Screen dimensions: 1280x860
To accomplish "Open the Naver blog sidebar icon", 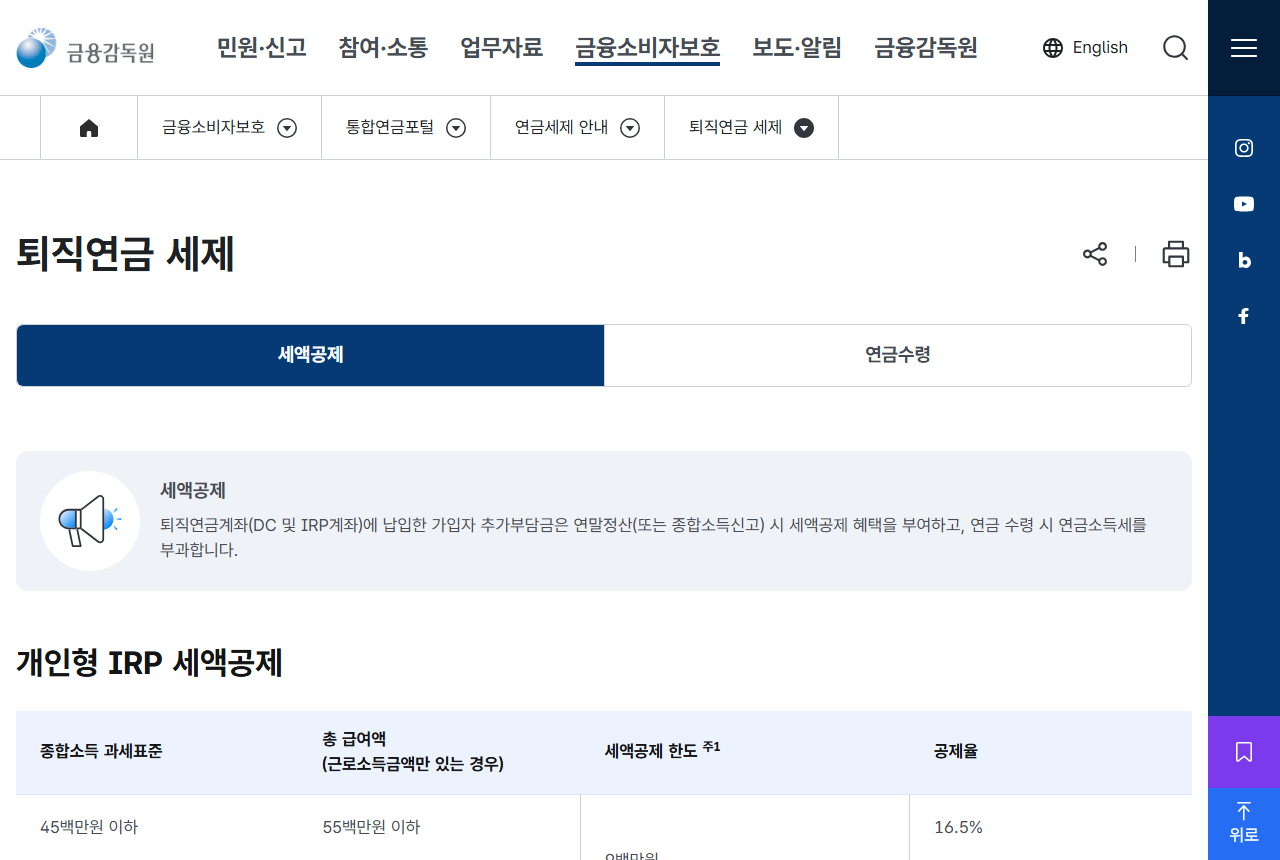I will [x=1244, y=260].
